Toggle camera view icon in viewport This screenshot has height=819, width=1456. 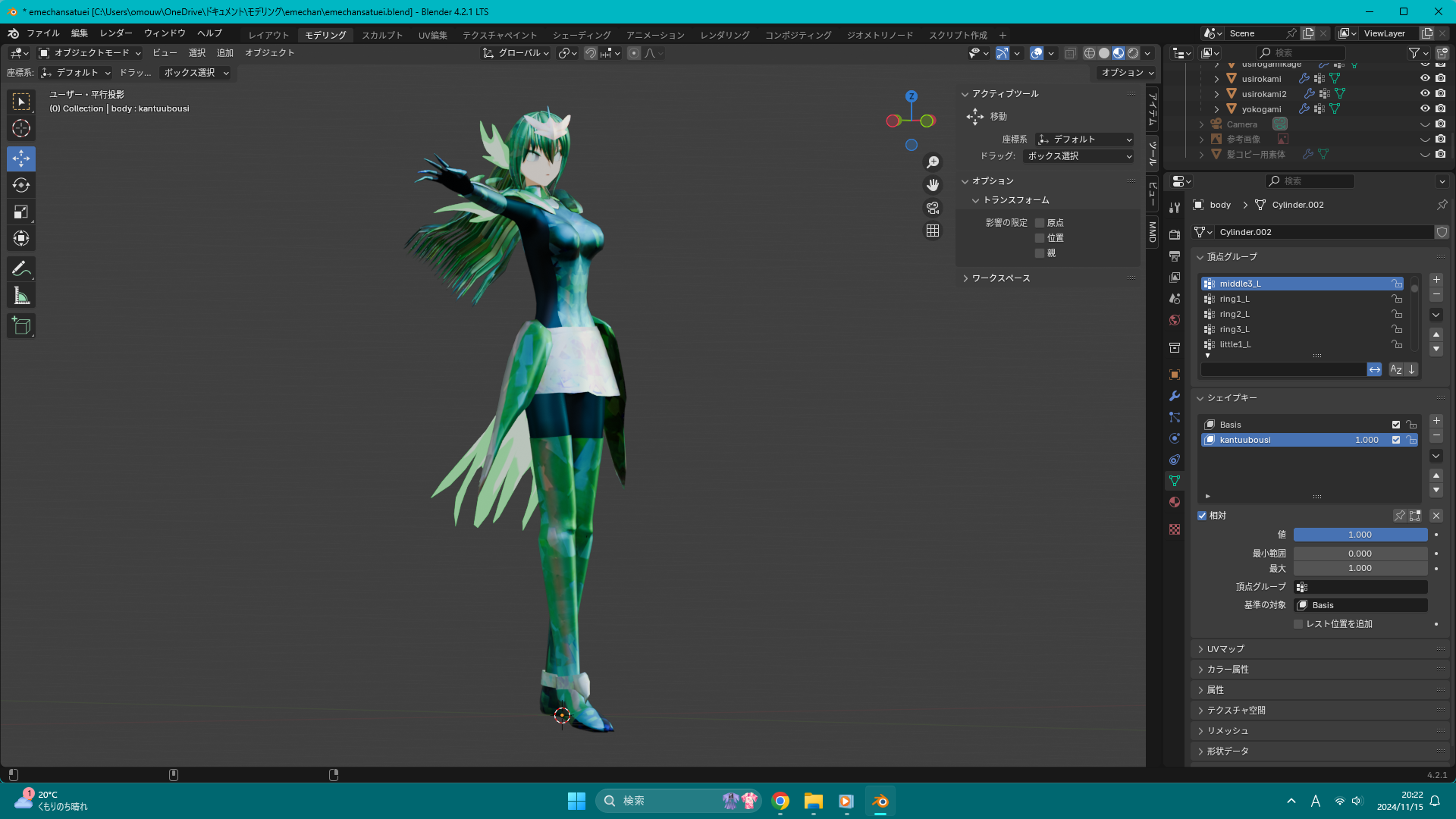click(x=933, y=208)
